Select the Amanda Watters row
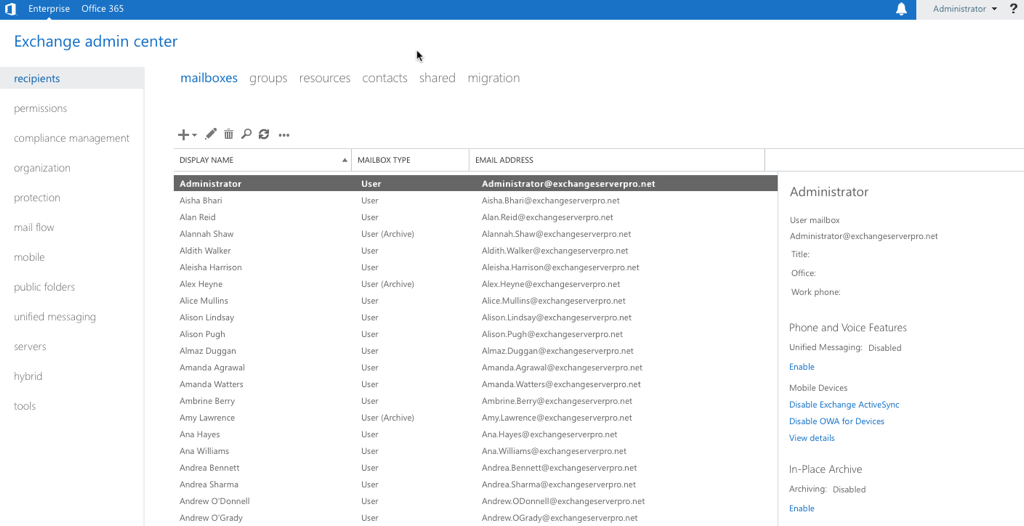 point(475,384)
